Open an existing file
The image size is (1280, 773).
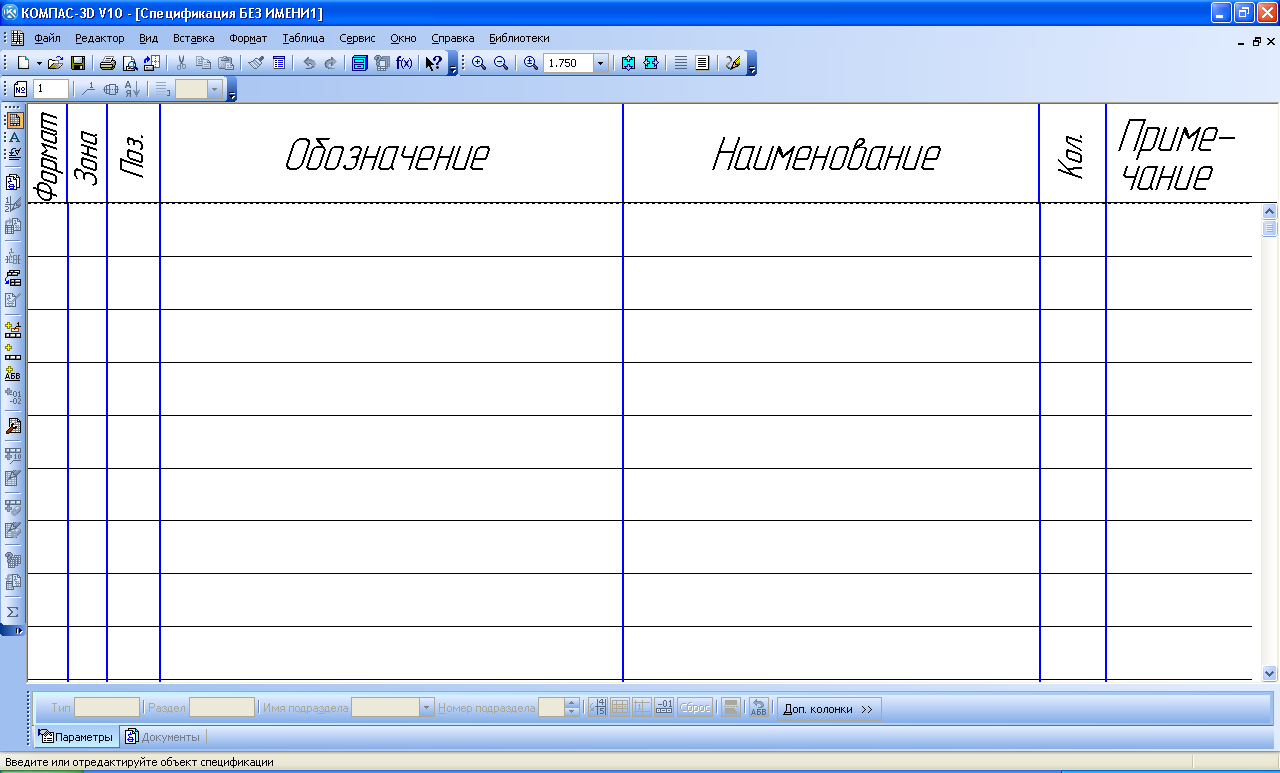click(56, 63)
